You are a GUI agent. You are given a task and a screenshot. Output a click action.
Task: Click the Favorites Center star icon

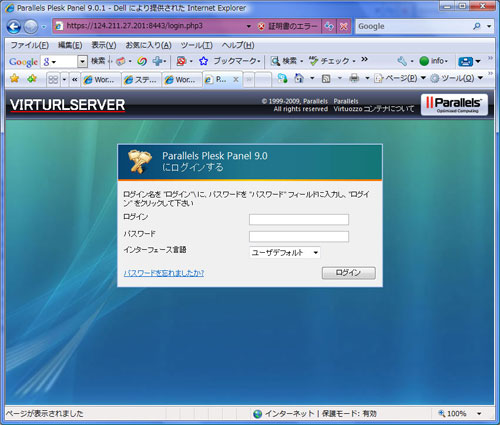pos(14,79)
